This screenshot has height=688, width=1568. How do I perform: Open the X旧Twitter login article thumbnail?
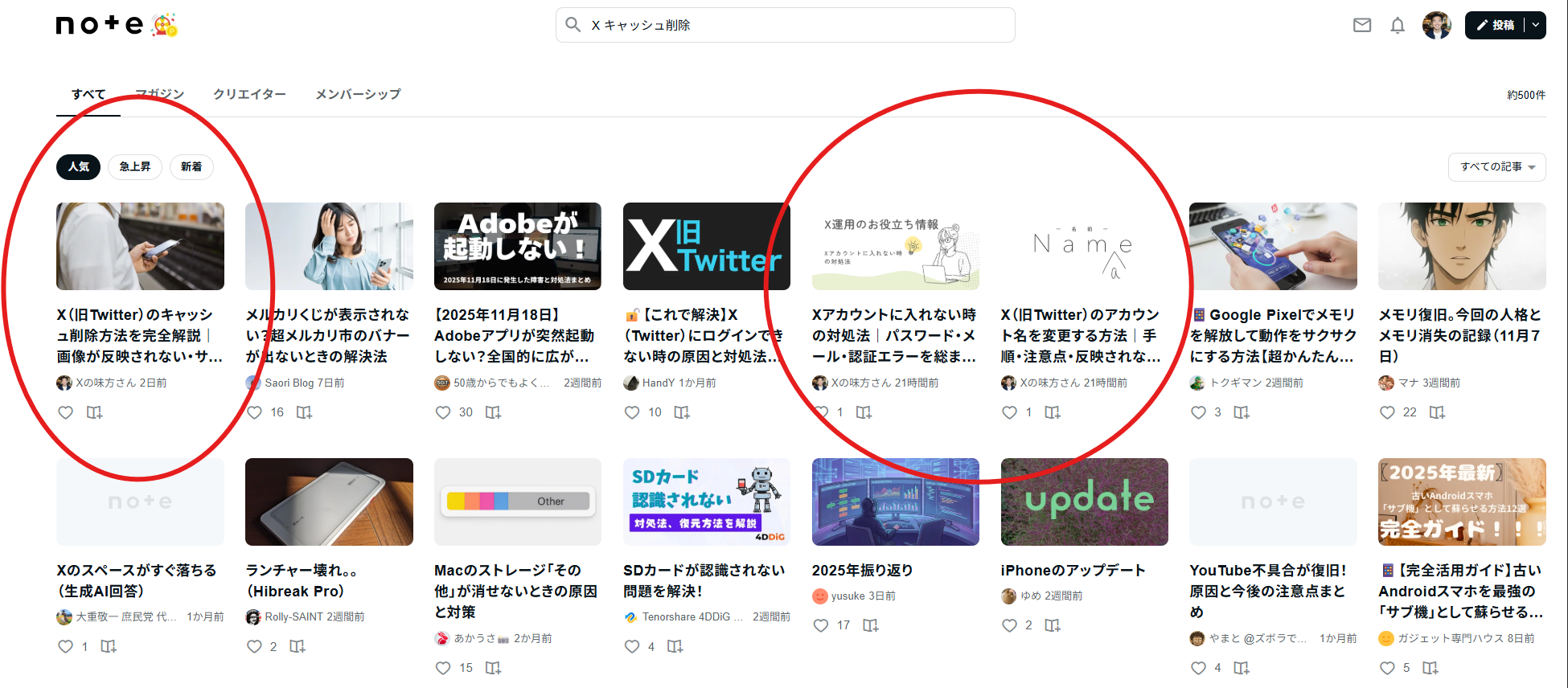click(706, 246)
